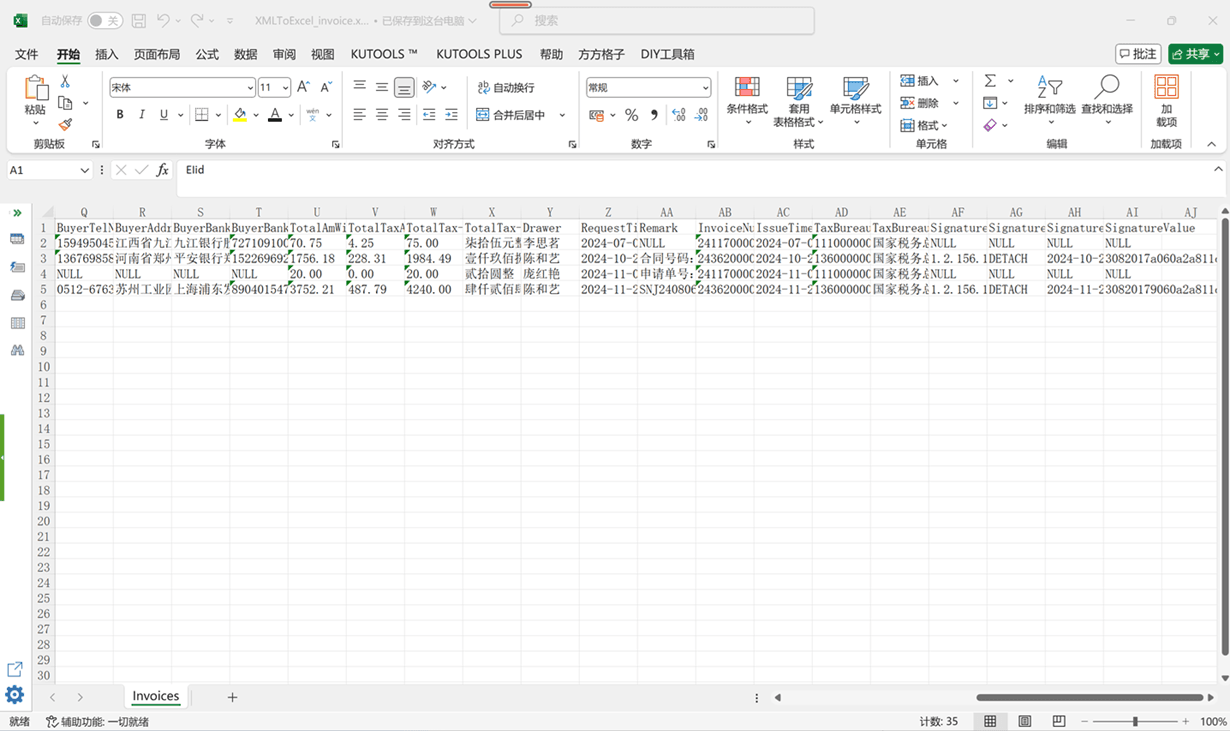This screenshot has width=1230, height=731.
Task: Toggle bold formatting
Action: (120, 115)
